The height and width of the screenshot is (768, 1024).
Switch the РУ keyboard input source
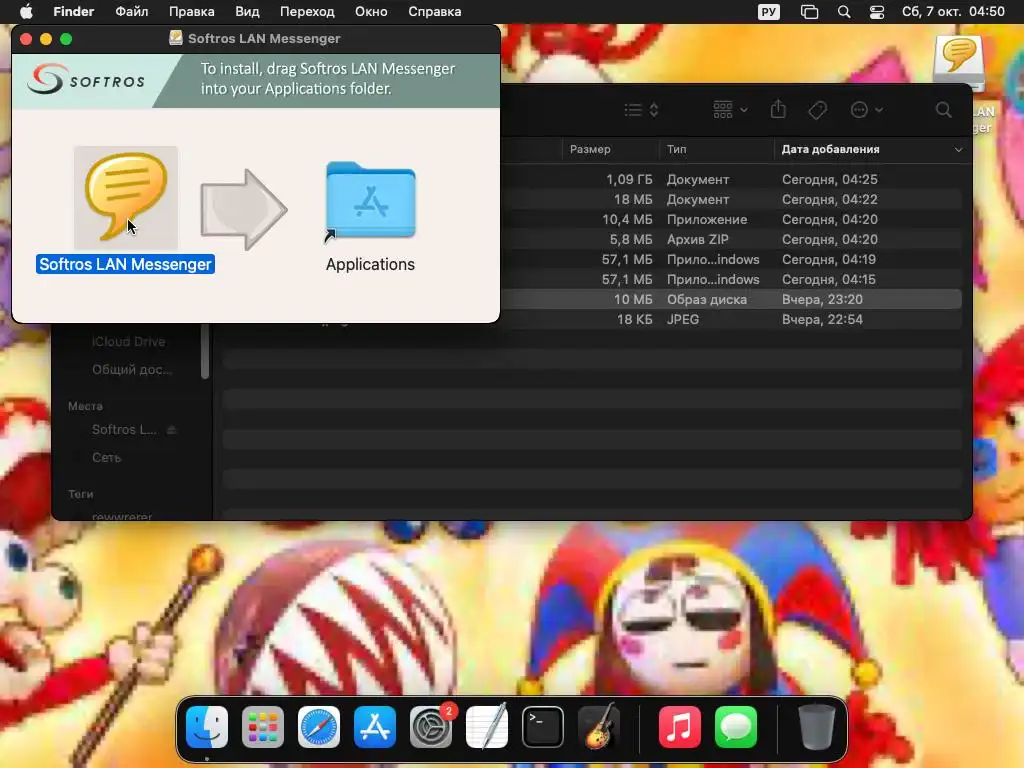click(x=769, y=12)
